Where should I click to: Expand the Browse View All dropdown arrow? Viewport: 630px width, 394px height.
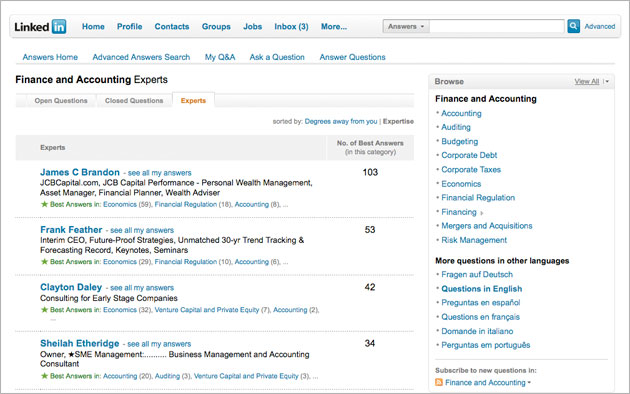606,82
